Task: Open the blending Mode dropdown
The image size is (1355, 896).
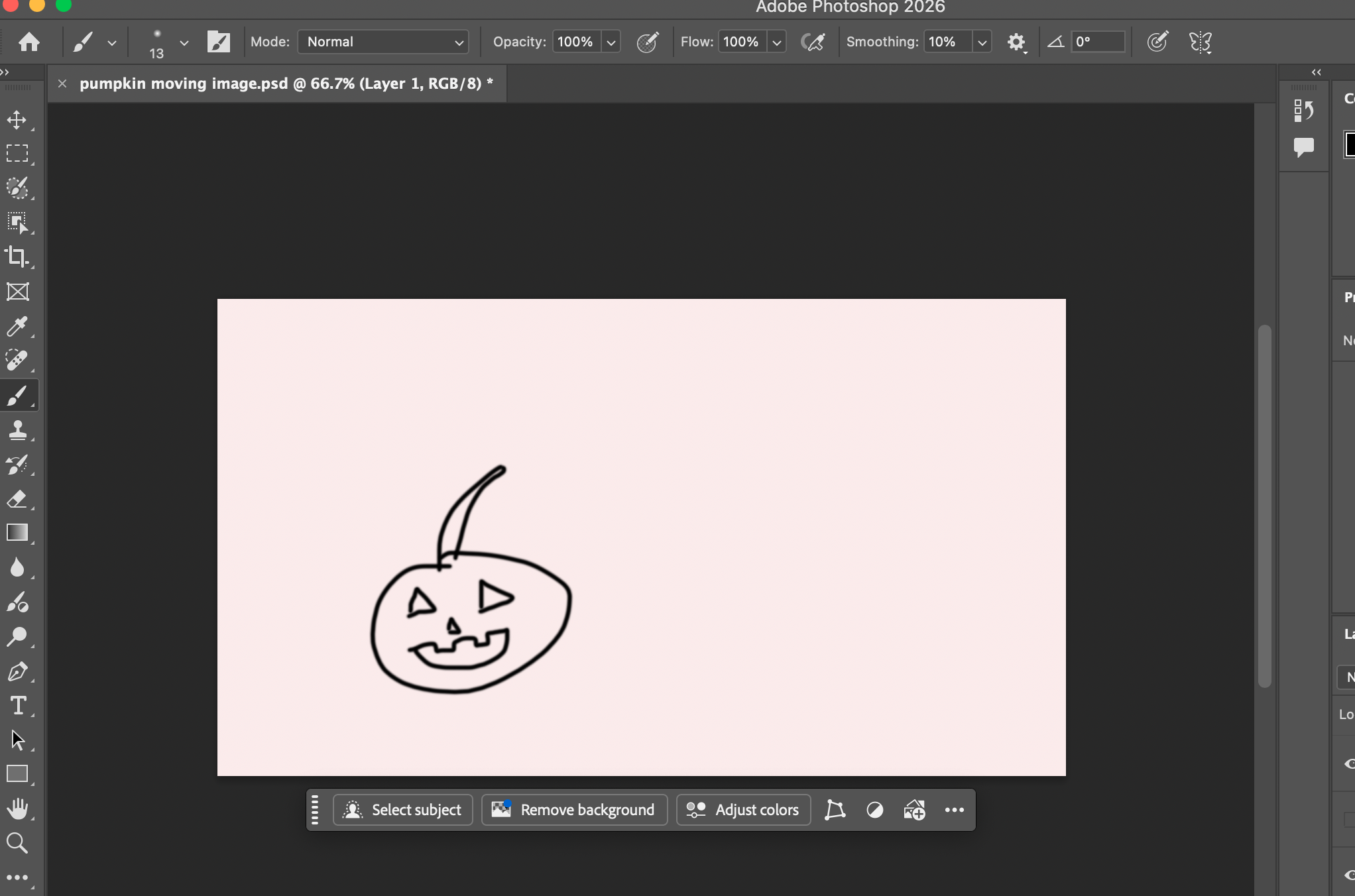Action: (383, 42)
